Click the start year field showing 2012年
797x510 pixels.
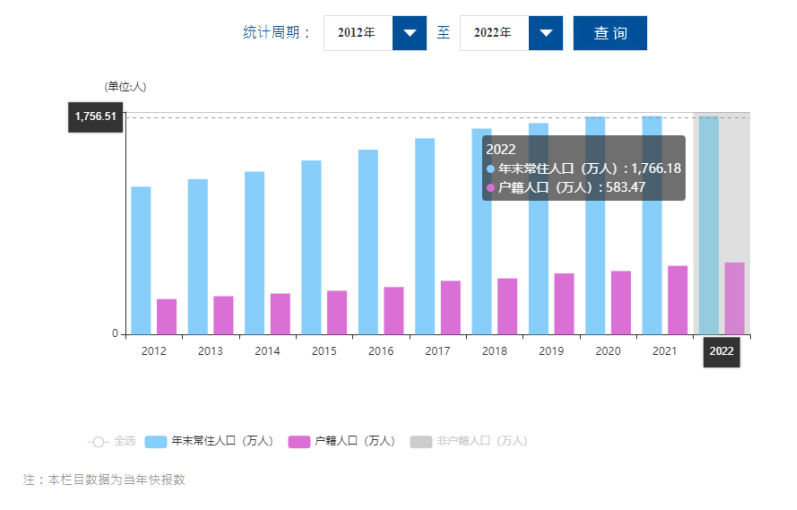[357, 33]
